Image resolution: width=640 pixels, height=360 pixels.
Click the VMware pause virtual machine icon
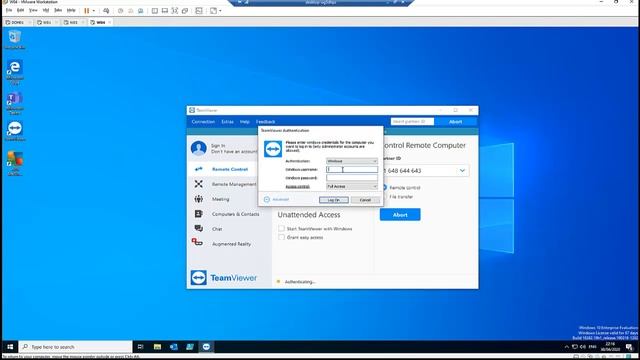pyautogui.click(x=87, y=11)
